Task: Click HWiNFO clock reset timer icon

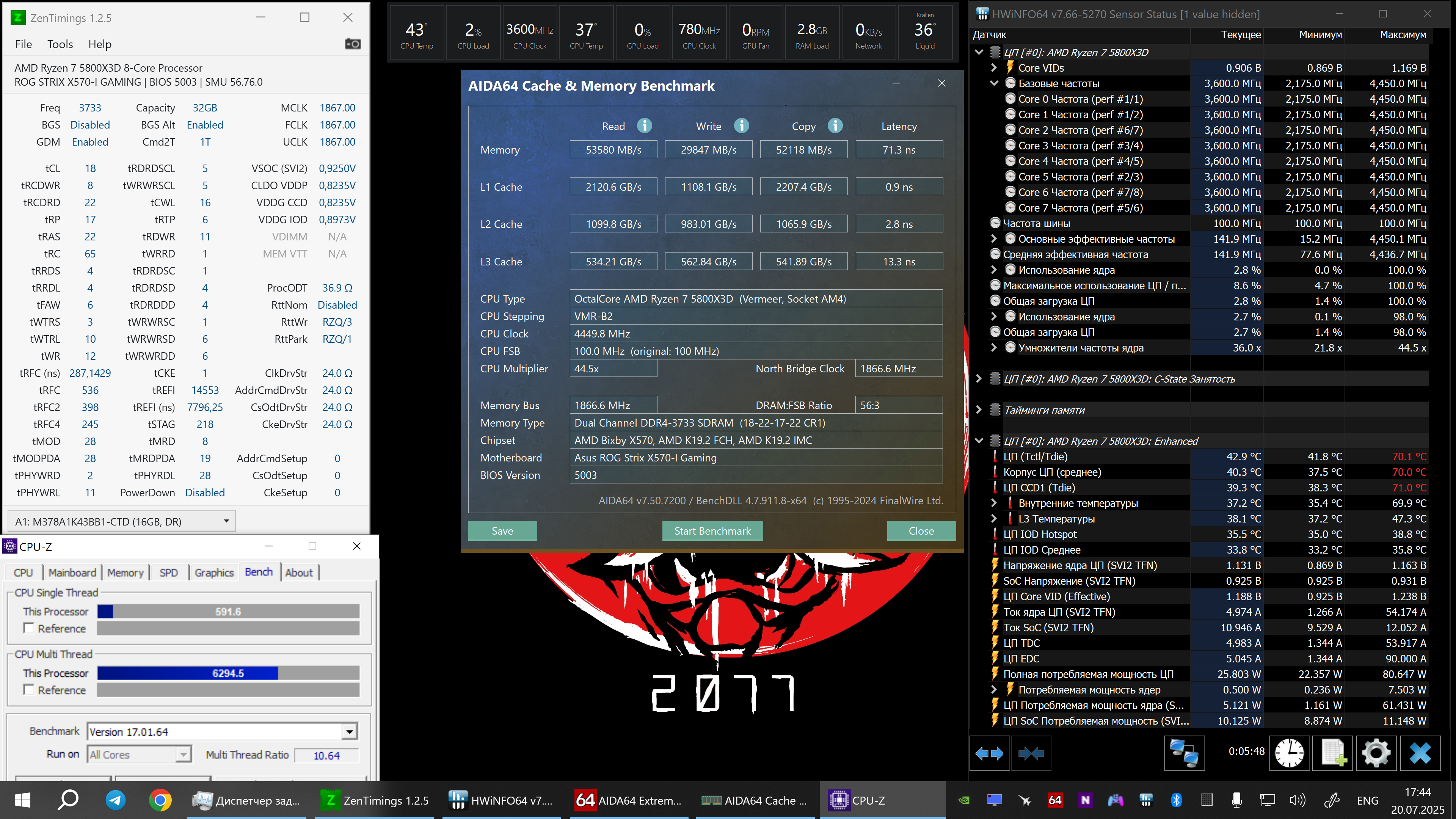Action: pyautogui.click(x=1289, y=753)
